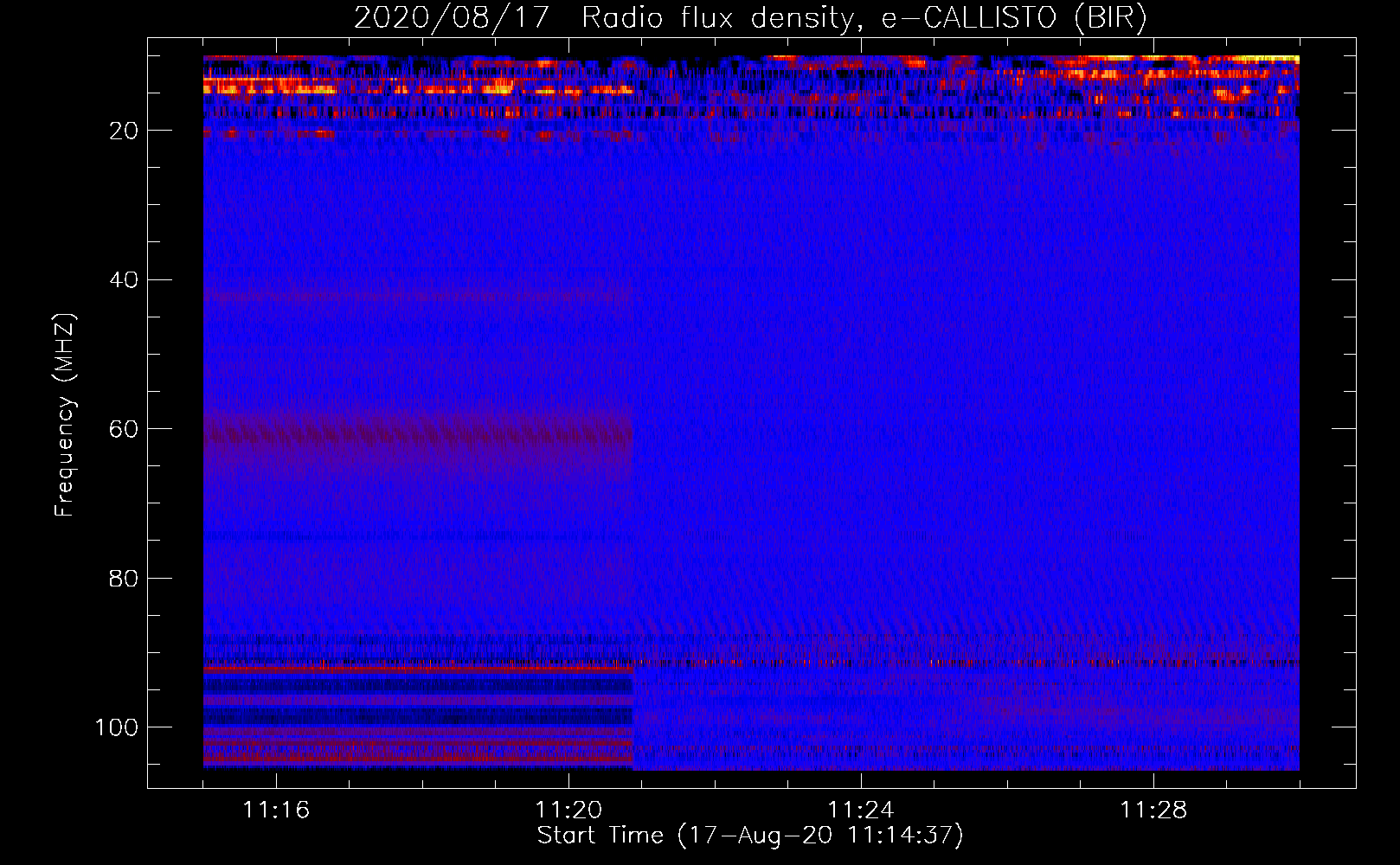Viewport: 1400px width, 865px height.
Task: Click the plot title '2020/08/17 Radio flux density'
Action: 750,18
